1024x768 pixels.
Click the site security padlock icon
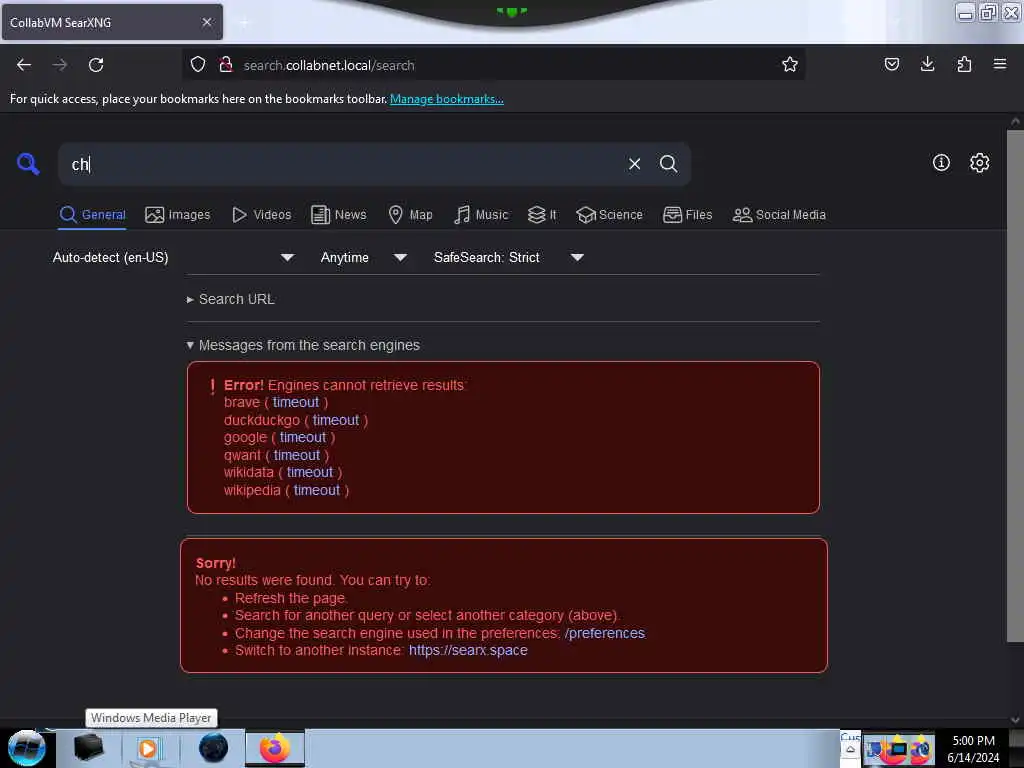click(x=226, y=65)
